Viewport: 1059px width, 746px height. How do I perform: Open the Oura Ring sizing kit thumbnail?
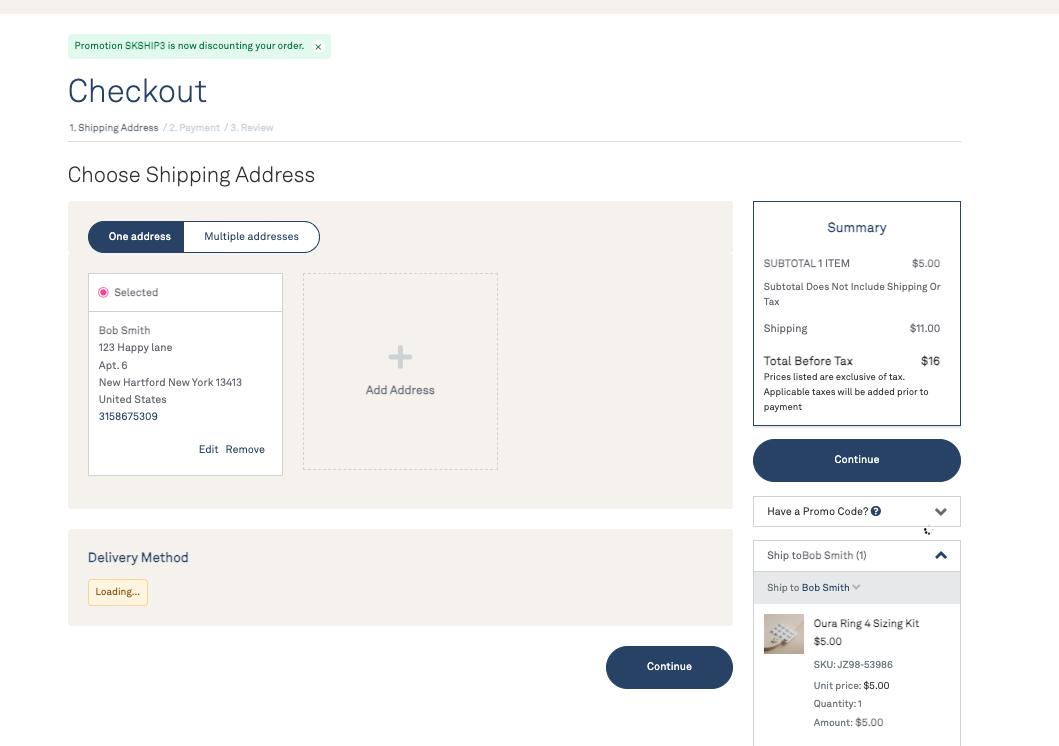[x=783, y=634]
